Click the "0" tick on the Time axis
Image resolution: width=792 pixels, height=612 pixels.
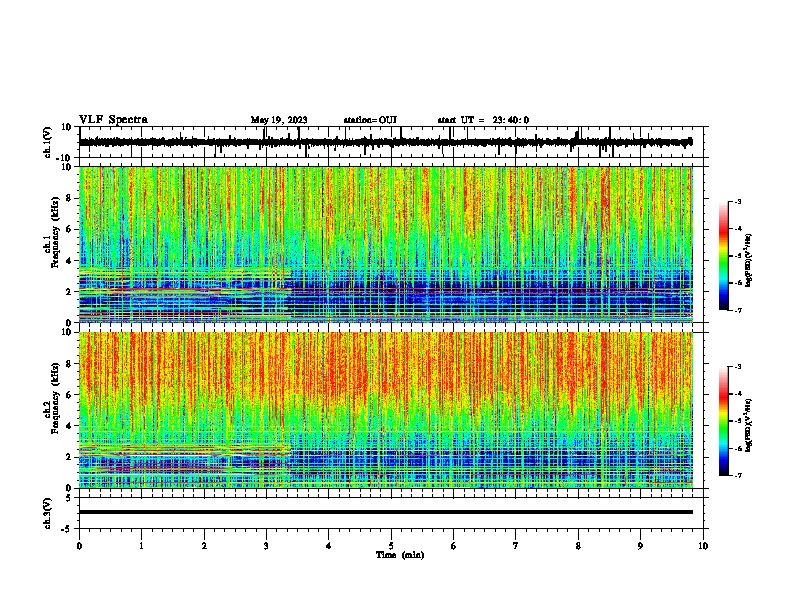click(79, 546)
